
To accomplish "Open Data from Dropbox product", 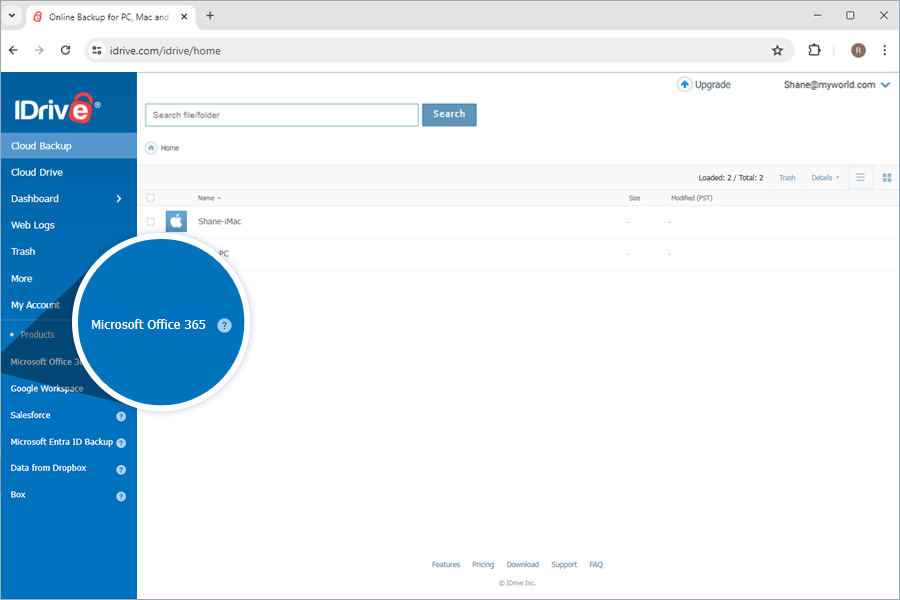I will click(x=48, y=468).
